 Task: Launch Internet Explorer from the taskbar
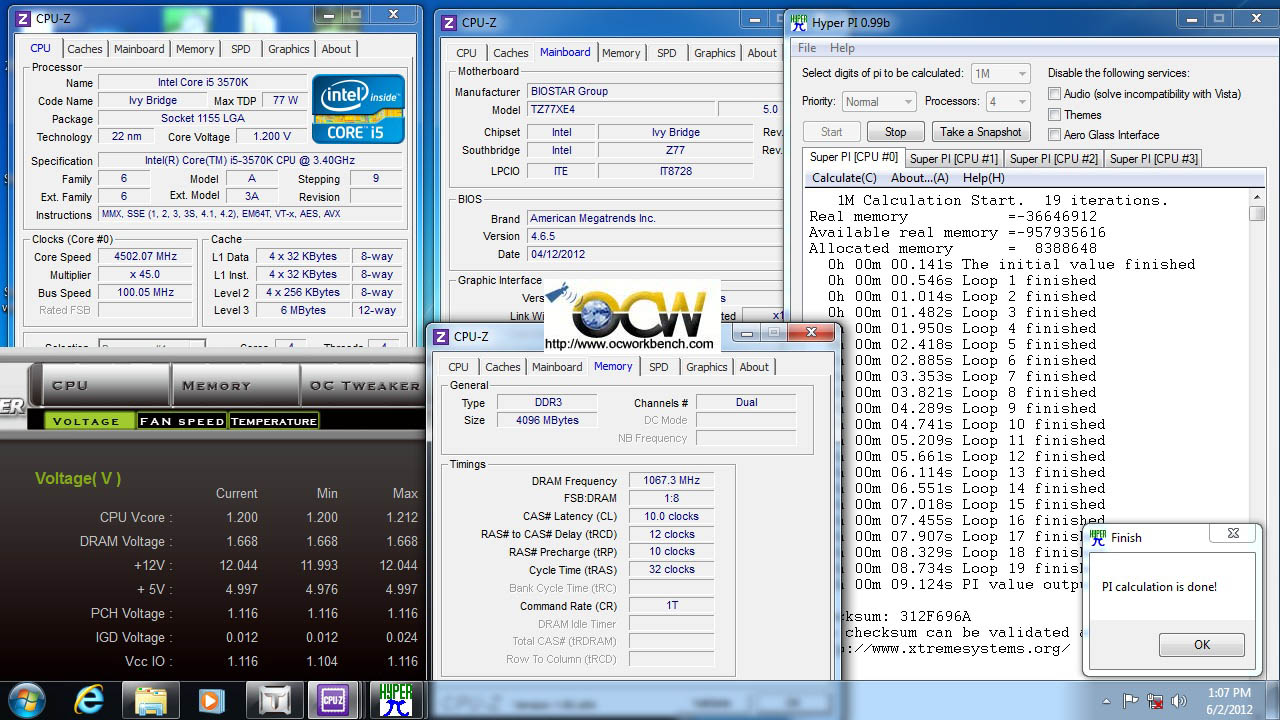(90, 699)
